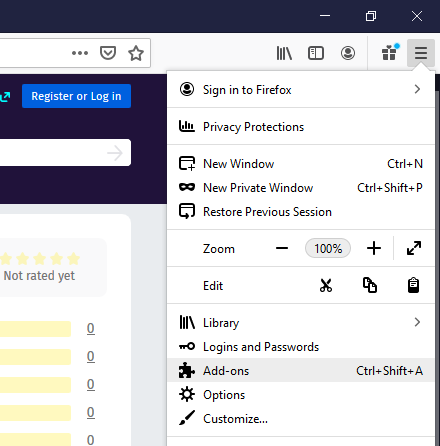The width and height of the screenshot is (440, 446).
Task: Click the private window mask icon
Action: [187, 187]
